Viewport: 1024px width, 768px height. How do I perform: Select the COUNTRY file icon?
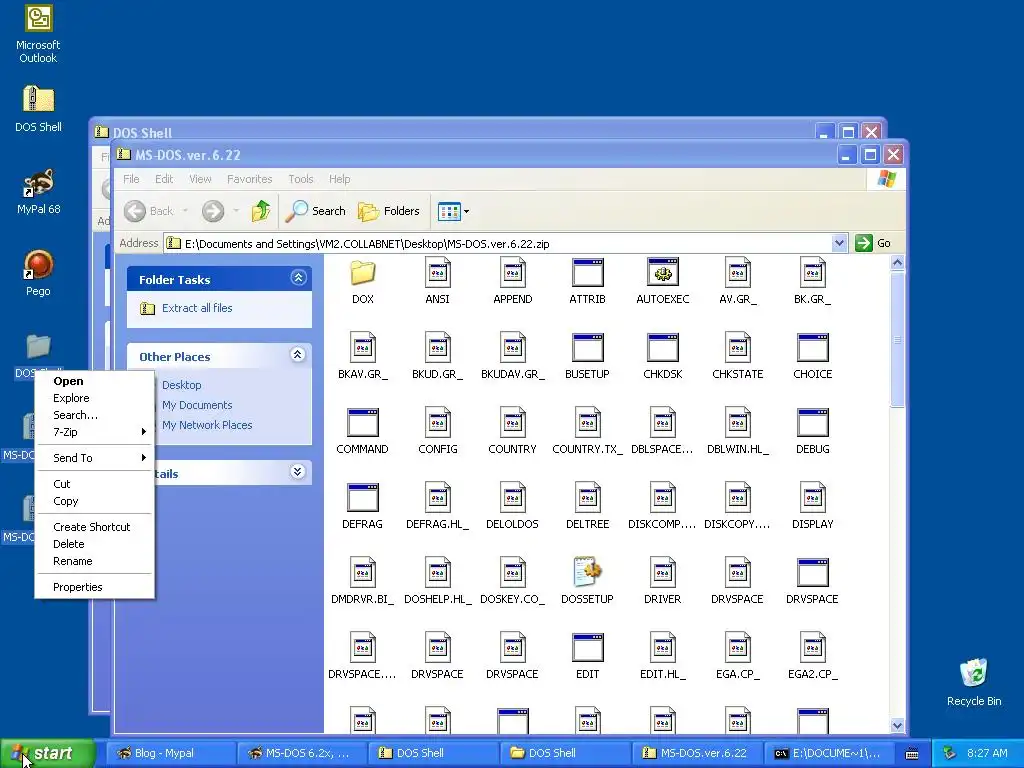(513, 423)
